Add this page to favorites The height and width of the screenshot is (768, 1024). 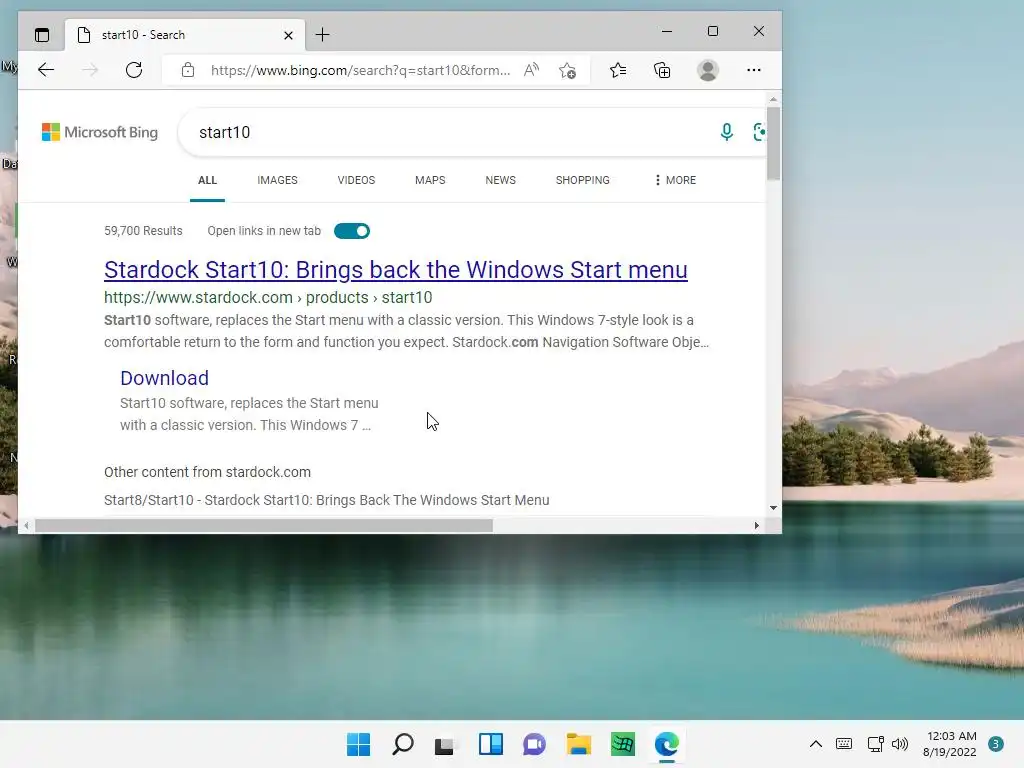tap(568, 70)
